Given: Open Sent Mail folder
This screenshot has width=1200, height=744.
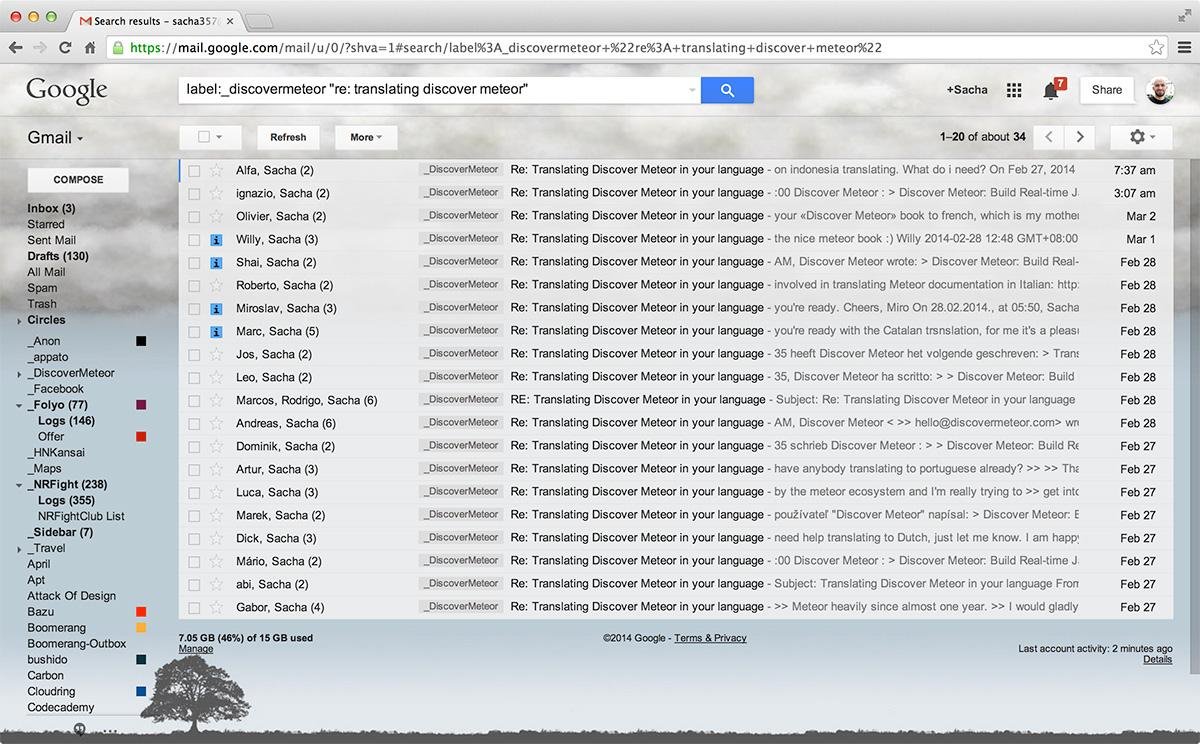Looking at the screenshot, I should pyautogui.click(x=51, y=240).
